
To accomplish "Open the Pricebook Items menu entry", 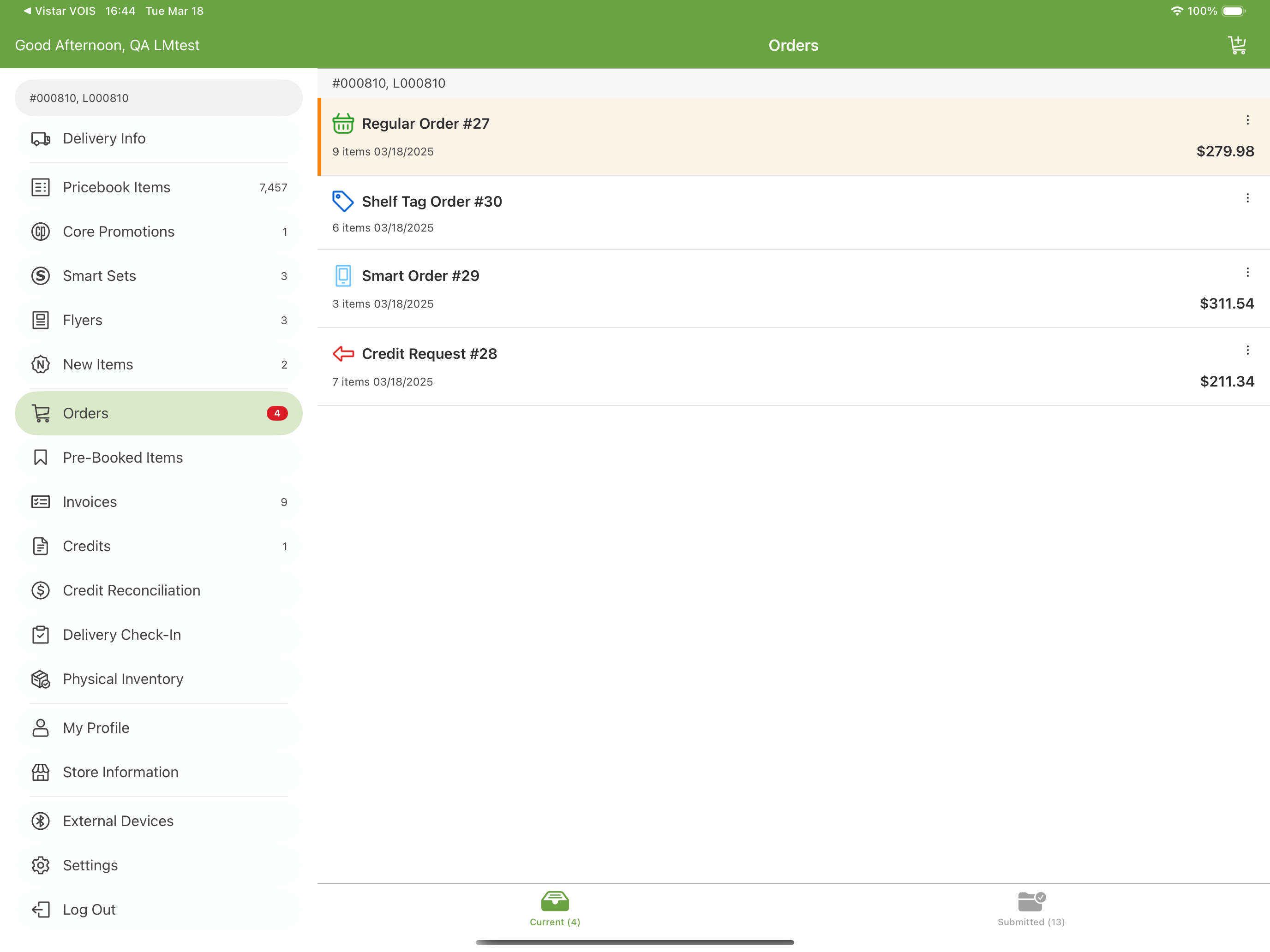I will coord(158,187).
